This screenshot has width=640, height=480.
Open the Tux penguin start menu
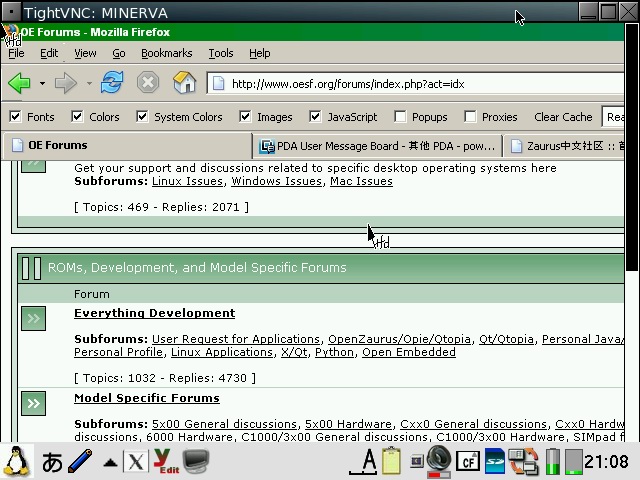[x=17, y=461]
